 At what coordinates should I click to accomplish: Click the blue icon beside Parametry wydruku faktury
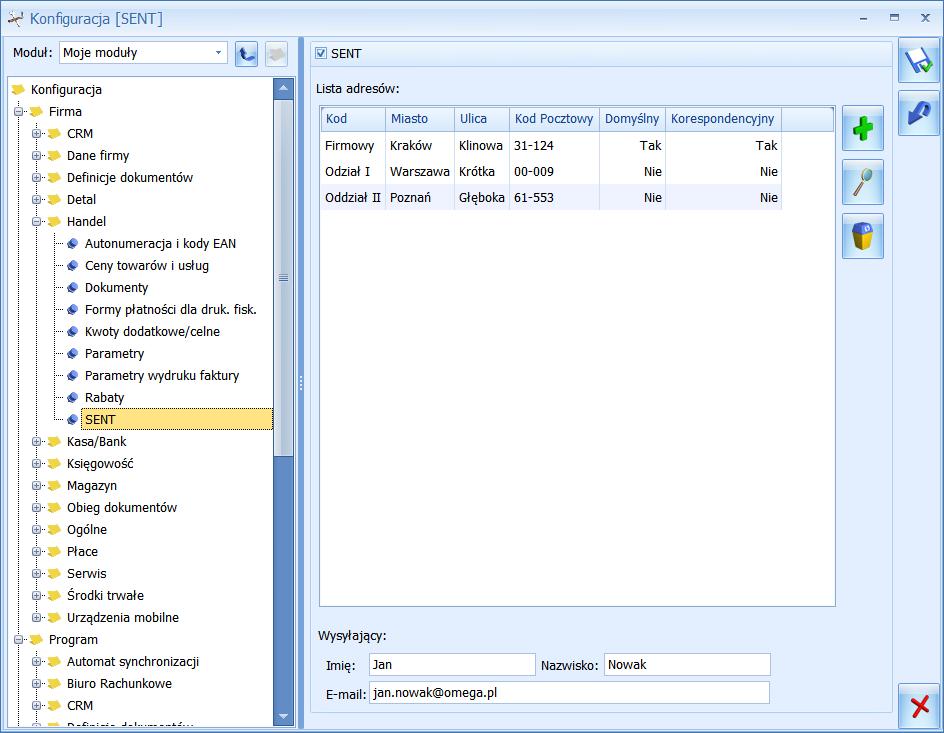(73, 376)
